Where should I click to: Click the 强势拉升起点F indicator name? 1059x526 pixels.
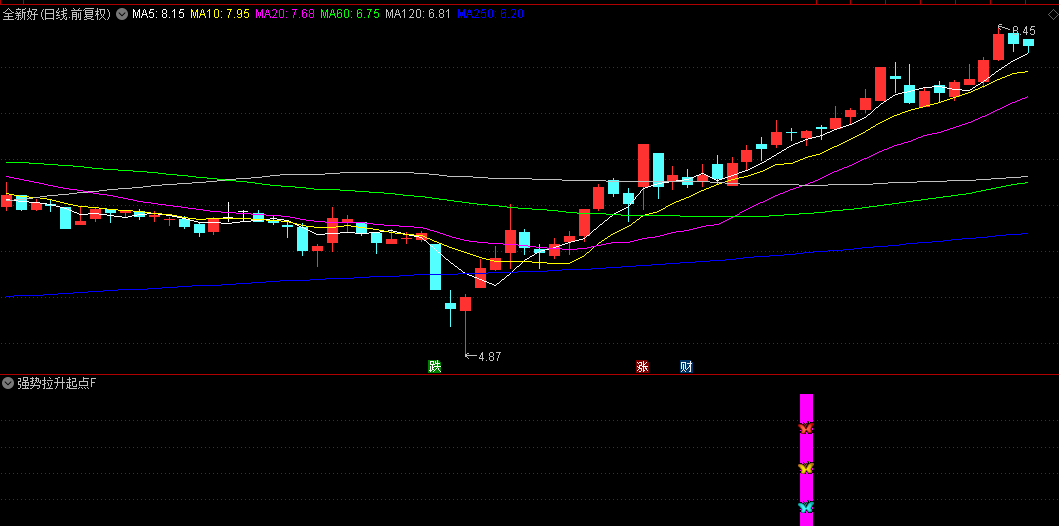[x=57, y=384]
